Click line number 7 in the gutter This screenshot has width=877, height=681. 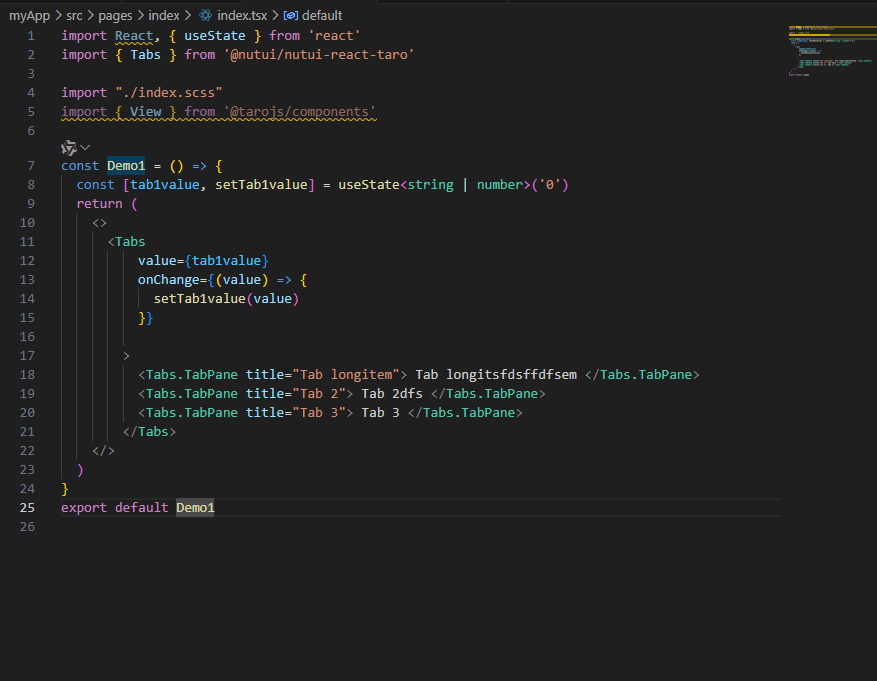click(x=31, y=165)
